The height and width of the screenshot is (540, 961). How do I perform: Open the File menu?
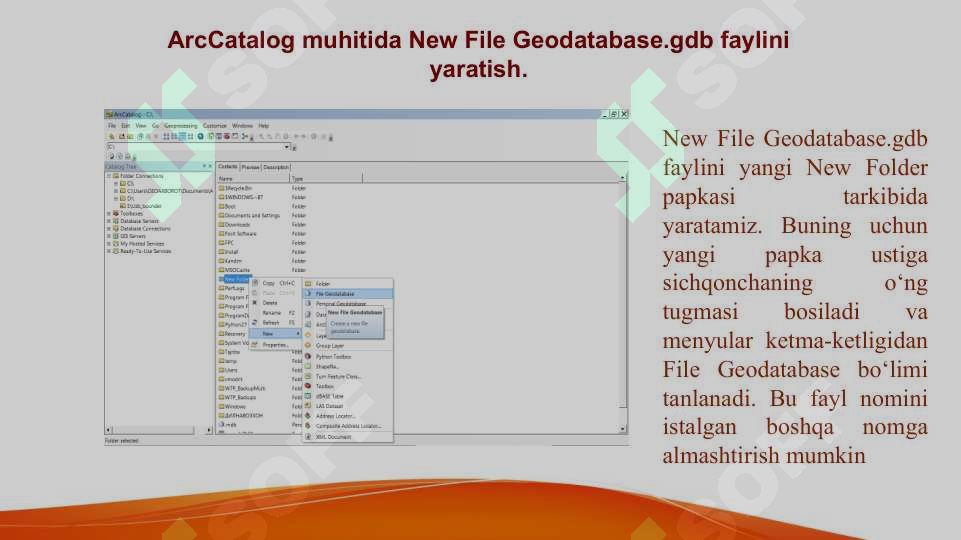coord(112,126)
